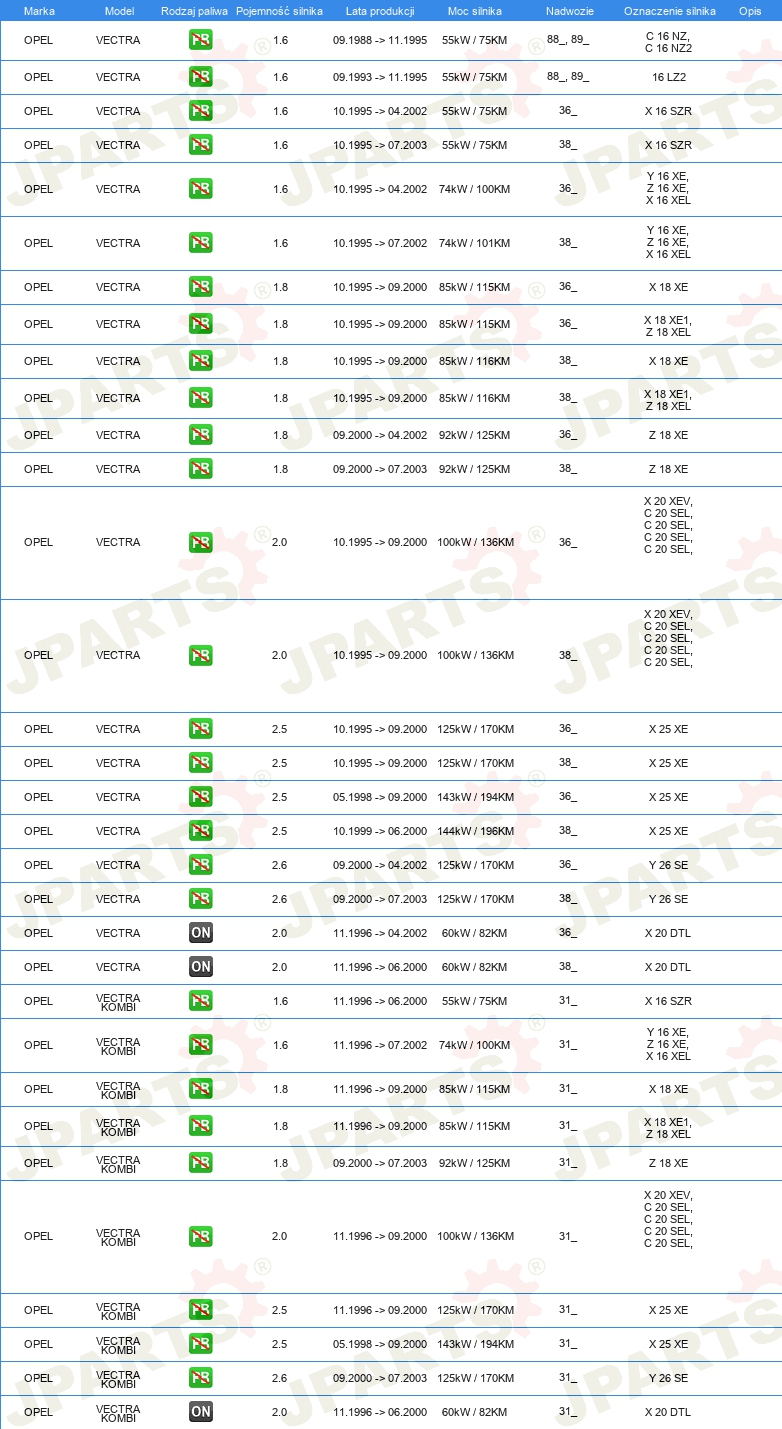Click diesel ON icon in VECTRA 36_ X 20 DTL row

(201, 933)
